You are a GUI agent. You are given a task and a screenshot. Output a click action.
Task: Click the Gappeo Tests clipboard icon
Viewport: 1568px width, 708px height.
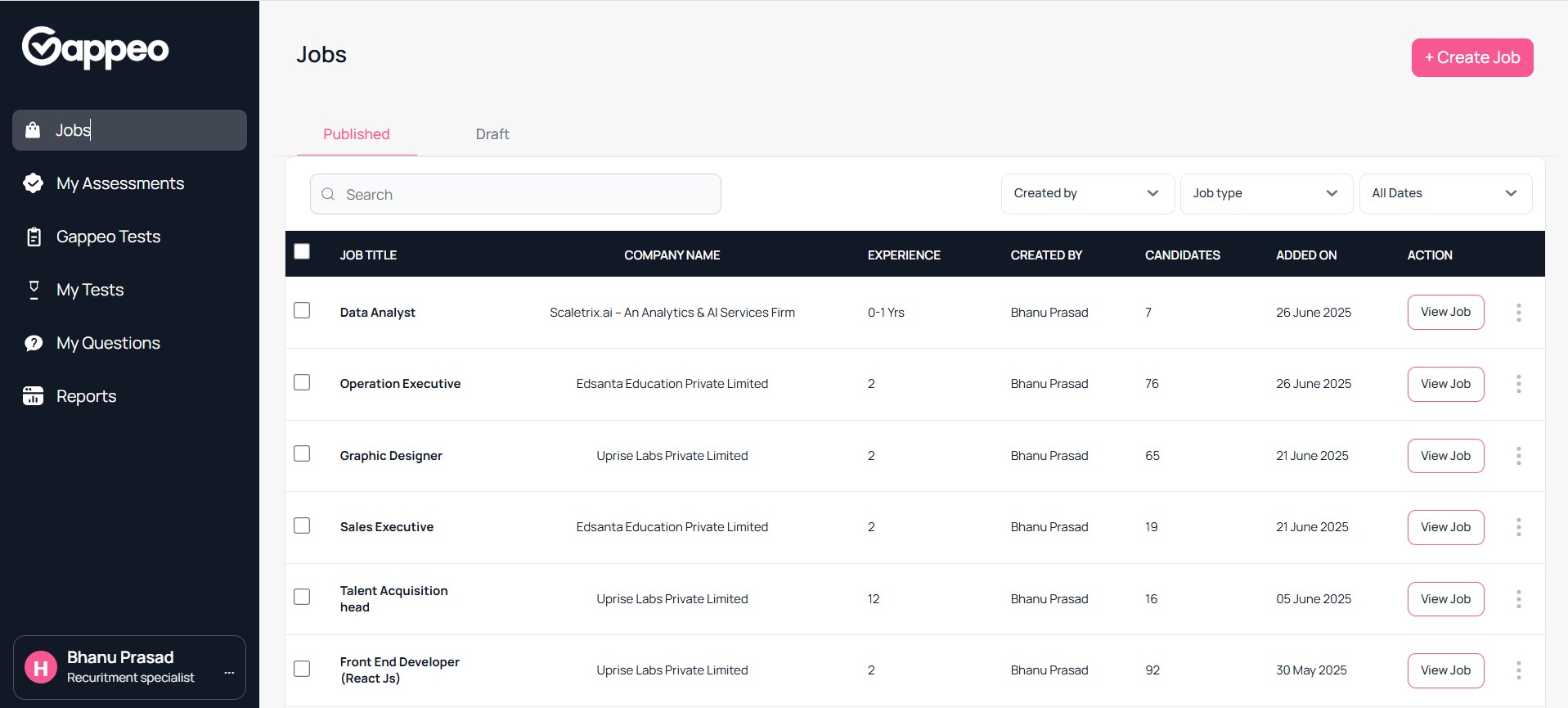click(34, 237)
